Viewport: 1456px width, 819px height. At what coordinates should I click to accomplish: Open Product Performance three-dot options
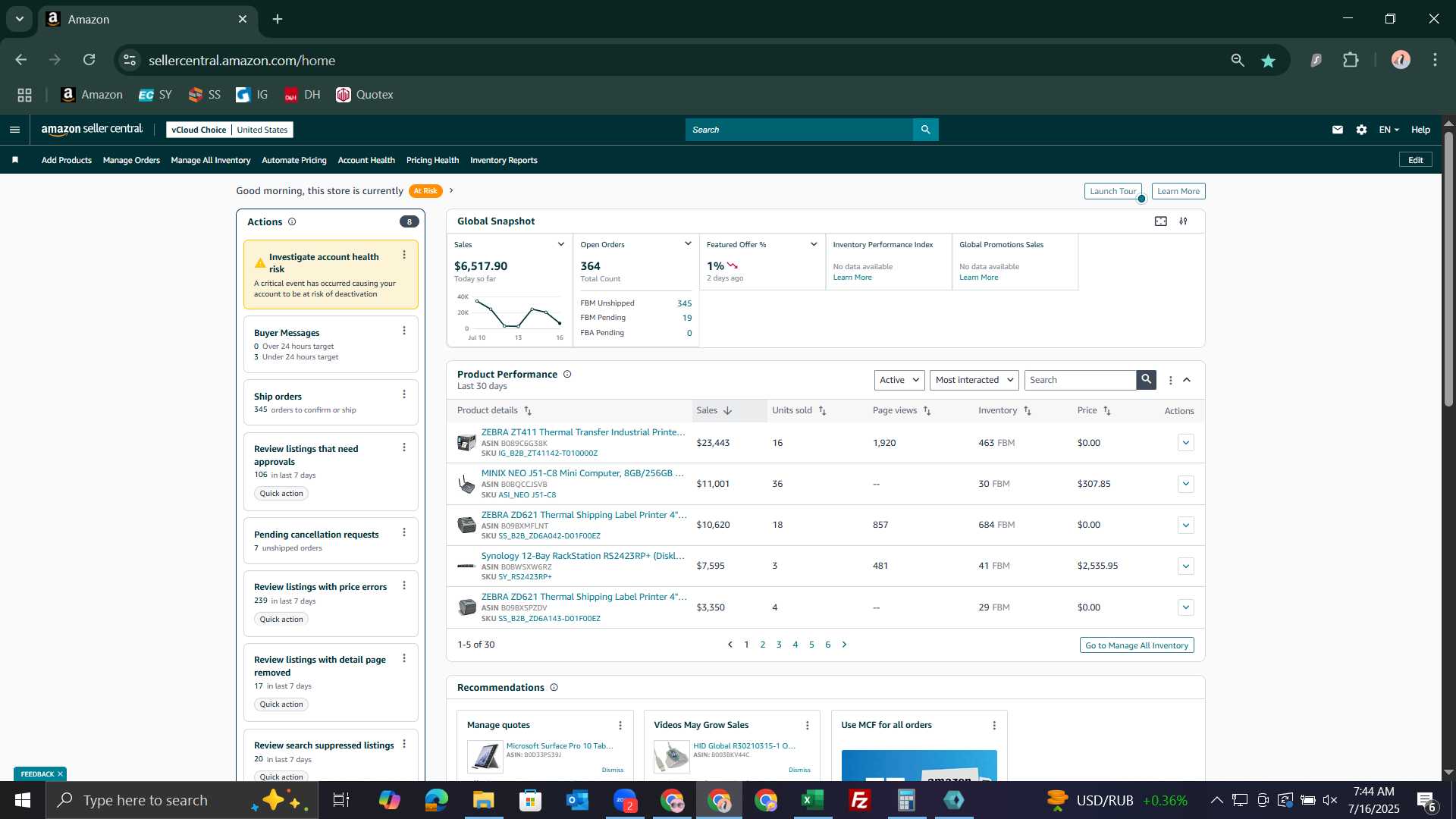pos(1171,381)
